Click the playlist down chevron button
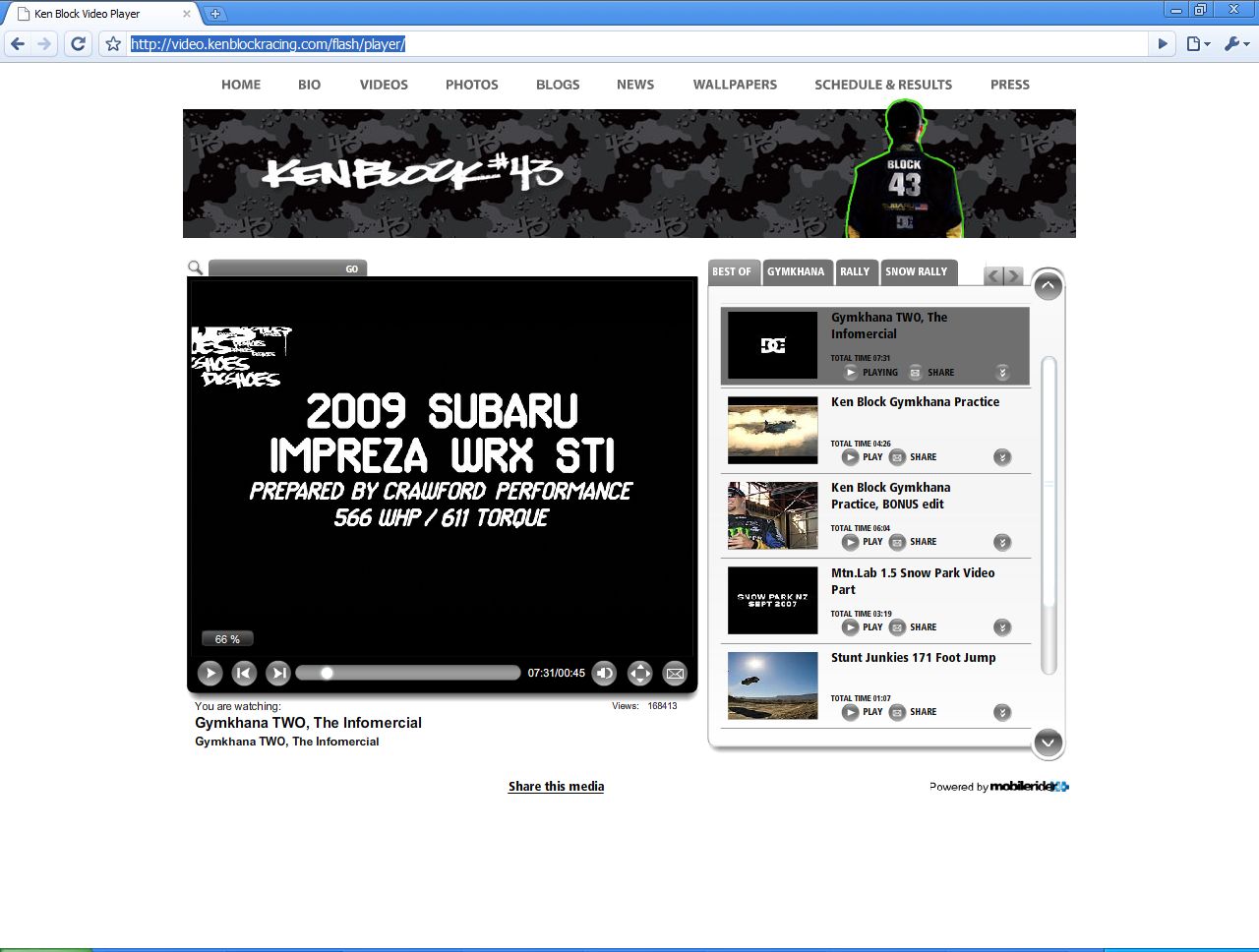This screenshot has height=952, width=1259. tap(1048, 743)
